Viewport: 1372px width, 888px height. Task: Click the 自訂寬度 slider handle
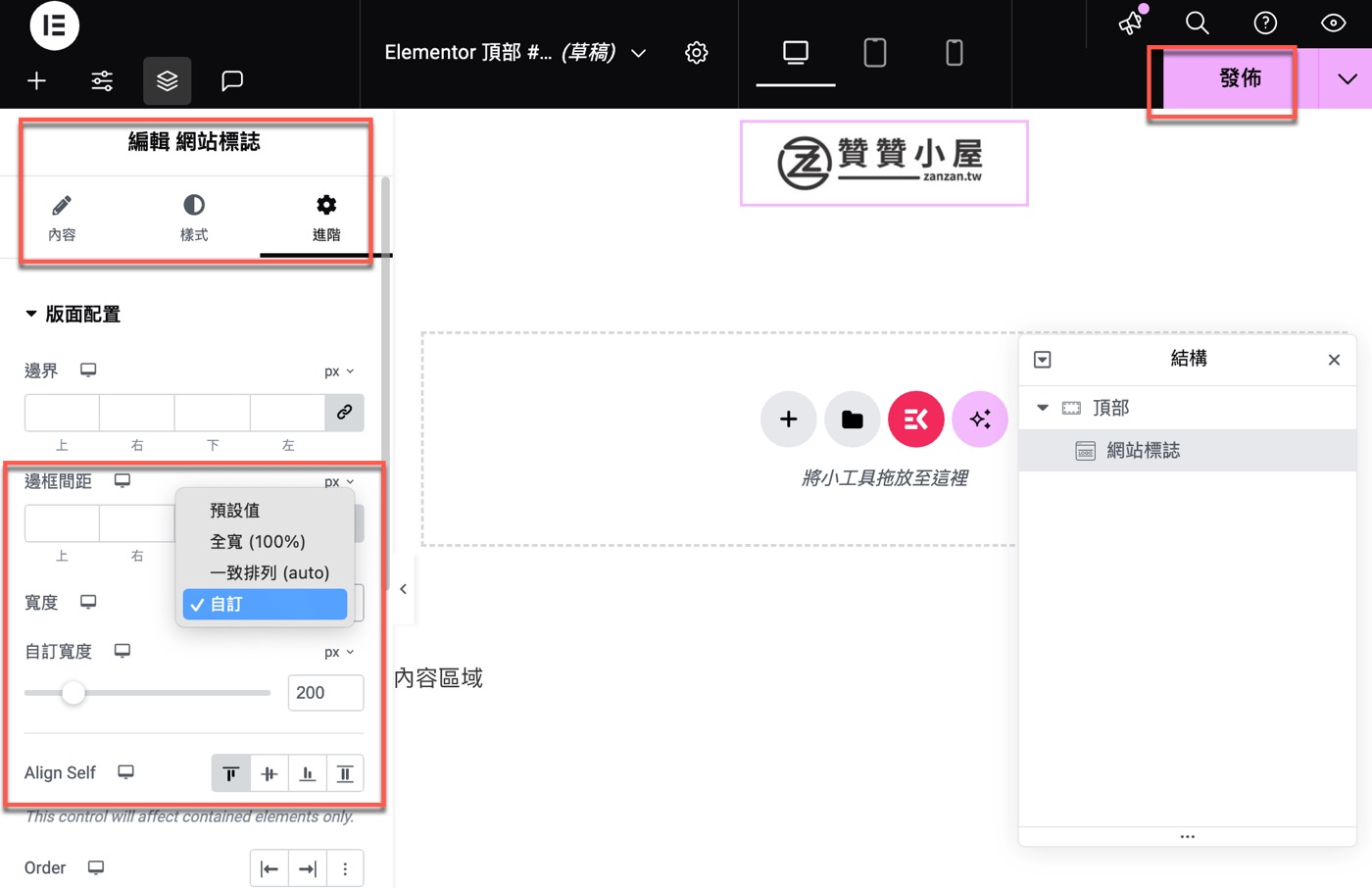point(73,693)
